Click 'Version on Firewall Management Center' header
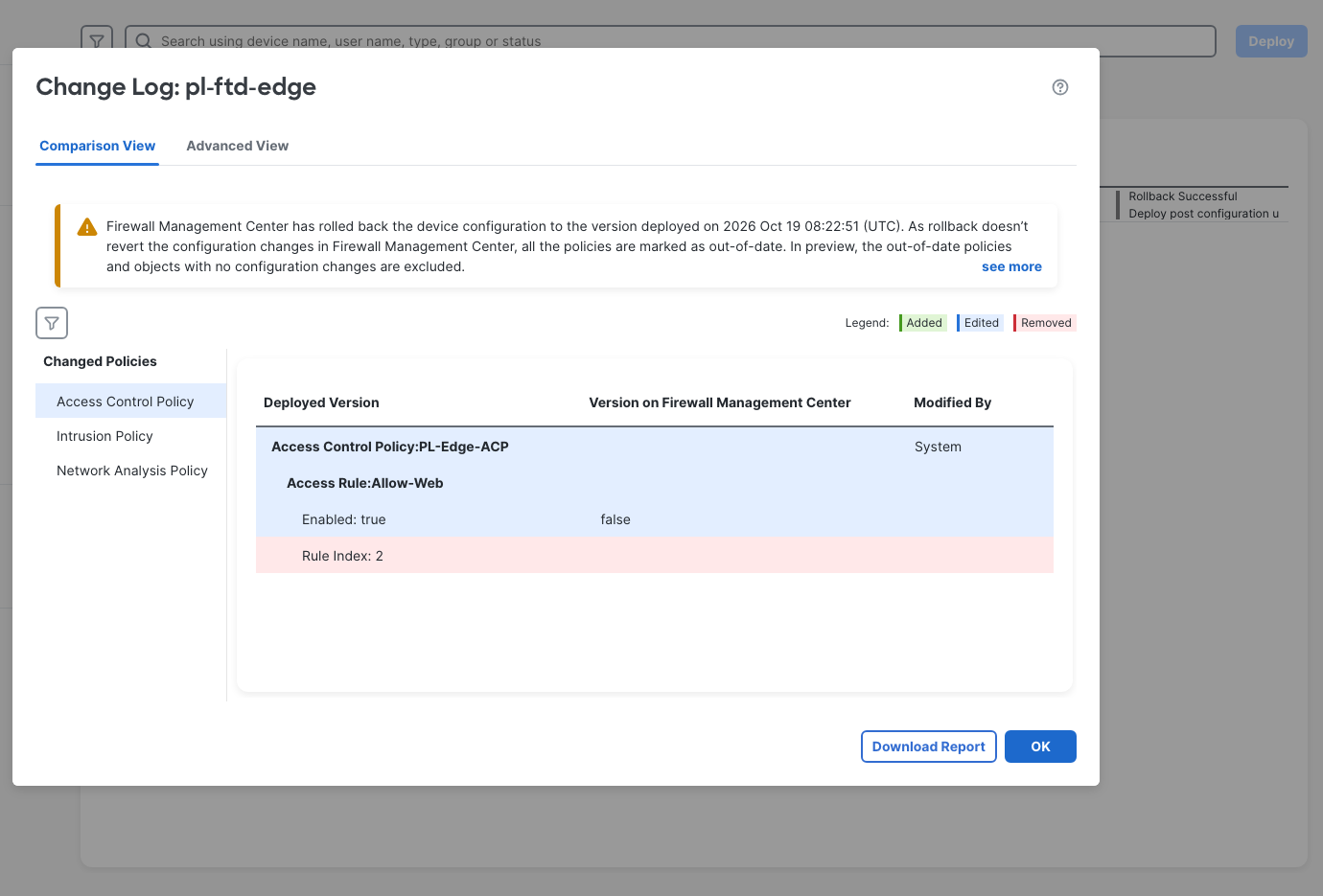The image size is (1323, 896). point(720,402)
